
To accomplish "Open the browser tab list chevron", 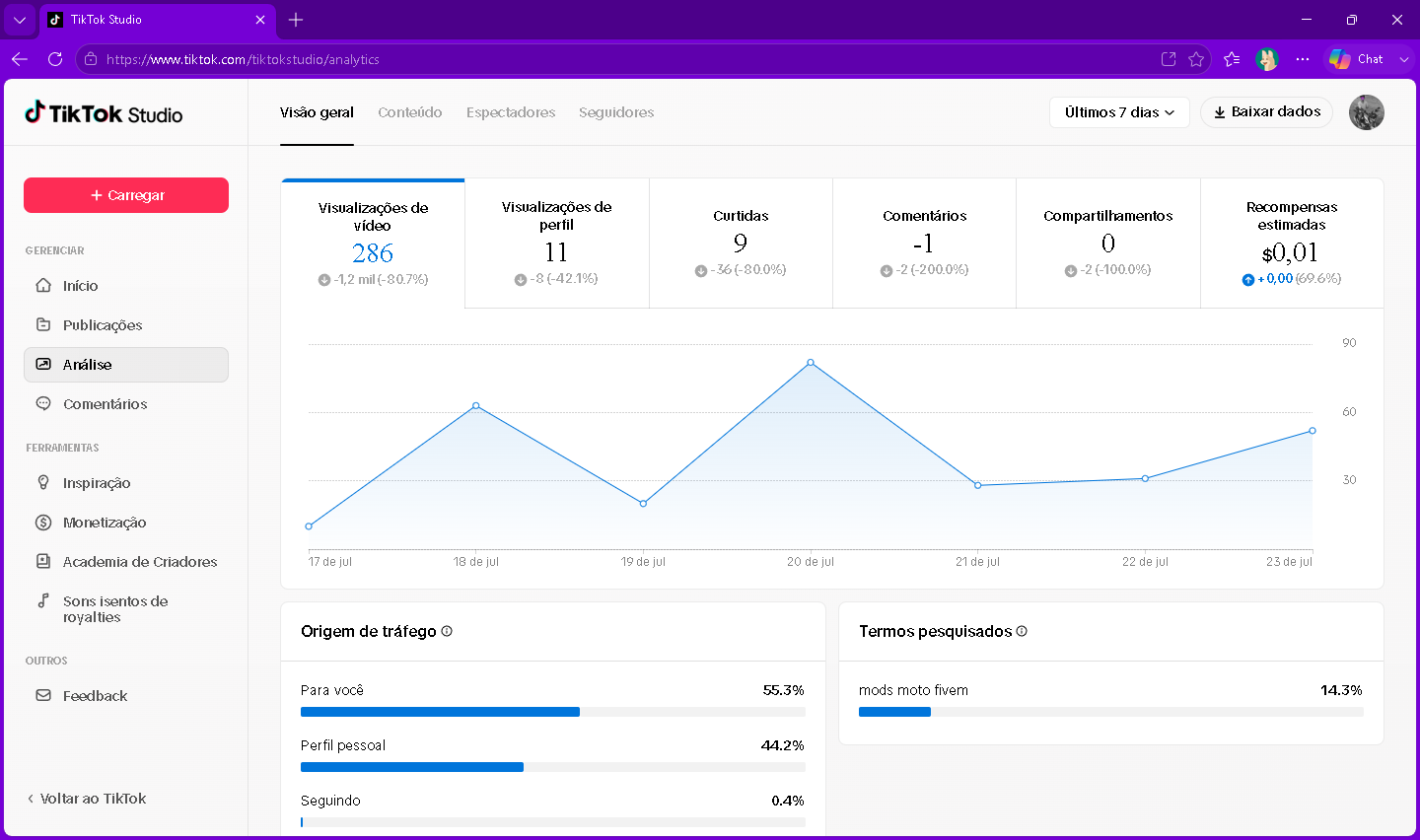I will pyautogui.click(x=20, y=20).
